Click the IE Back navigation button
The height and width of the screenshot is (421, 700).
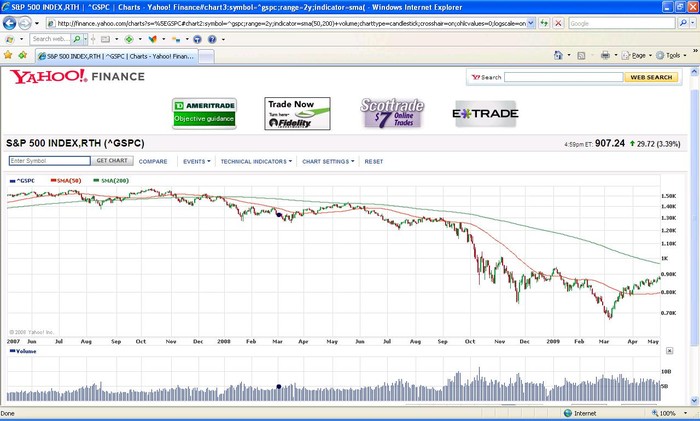click(10, 22)
